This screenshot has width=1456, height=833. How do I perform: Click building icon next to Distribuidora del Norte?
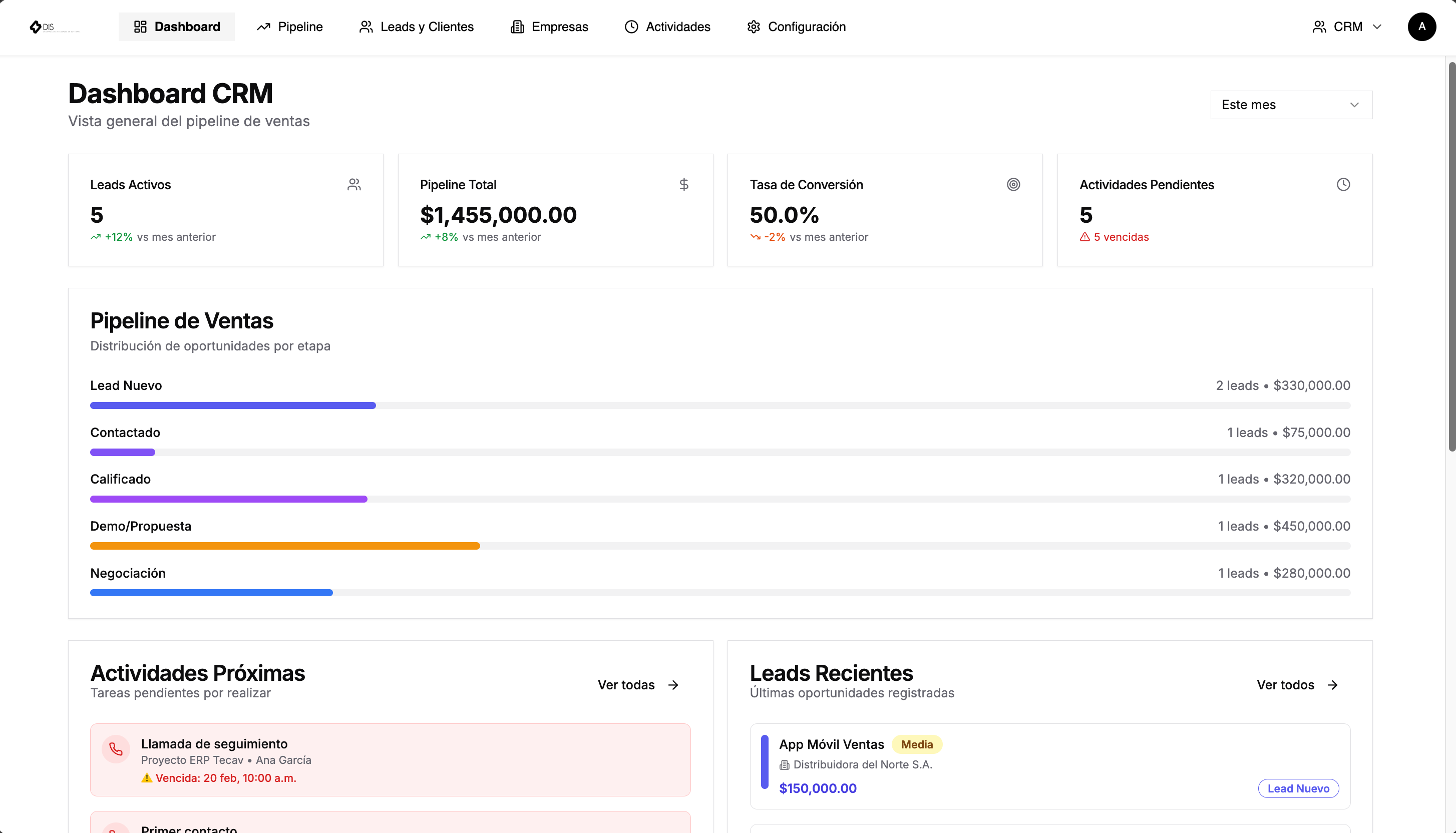tap(784, 765)
